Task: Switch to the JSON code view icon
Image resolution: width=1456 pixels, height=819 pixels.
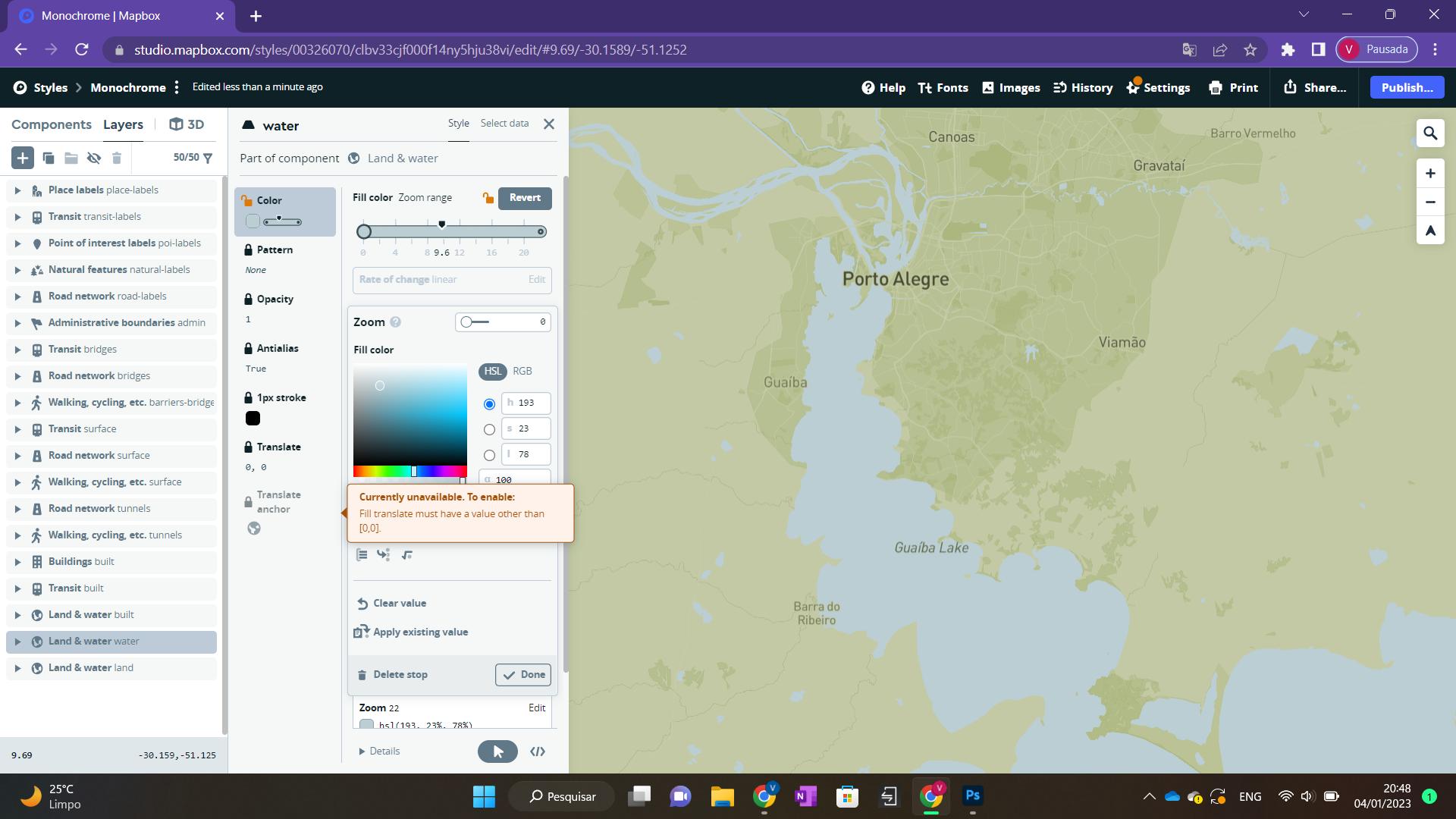Action: 538,752
